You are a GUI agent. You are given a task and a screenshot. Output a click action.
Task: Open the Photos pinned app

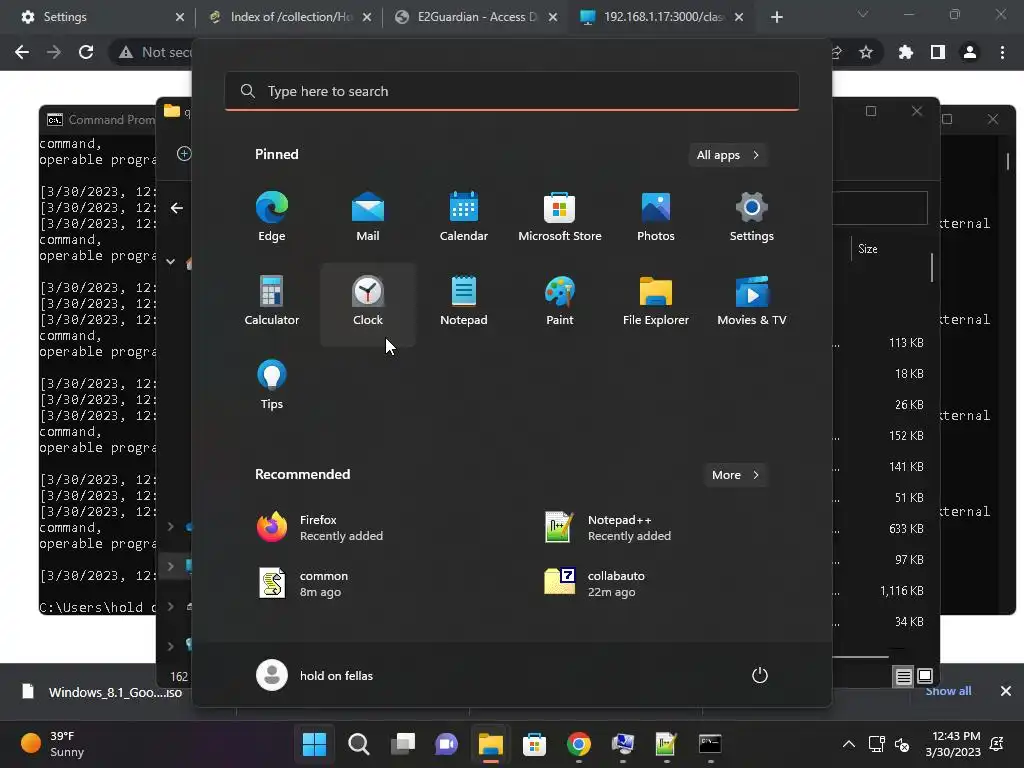click(x=656, y=217)
